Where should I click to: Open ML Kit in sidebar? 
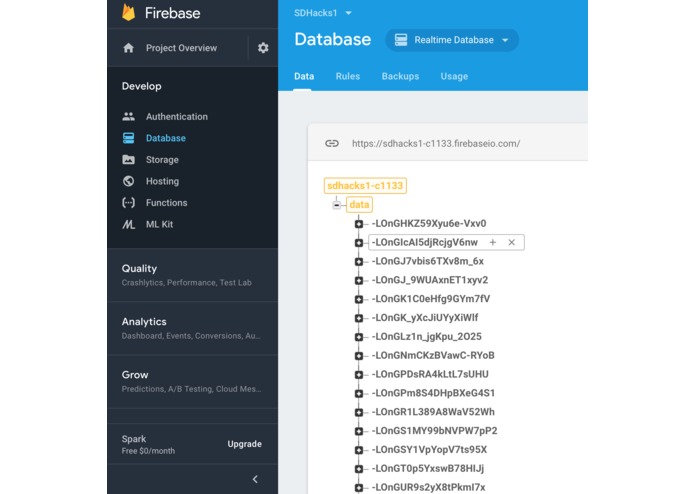(160, 224)
